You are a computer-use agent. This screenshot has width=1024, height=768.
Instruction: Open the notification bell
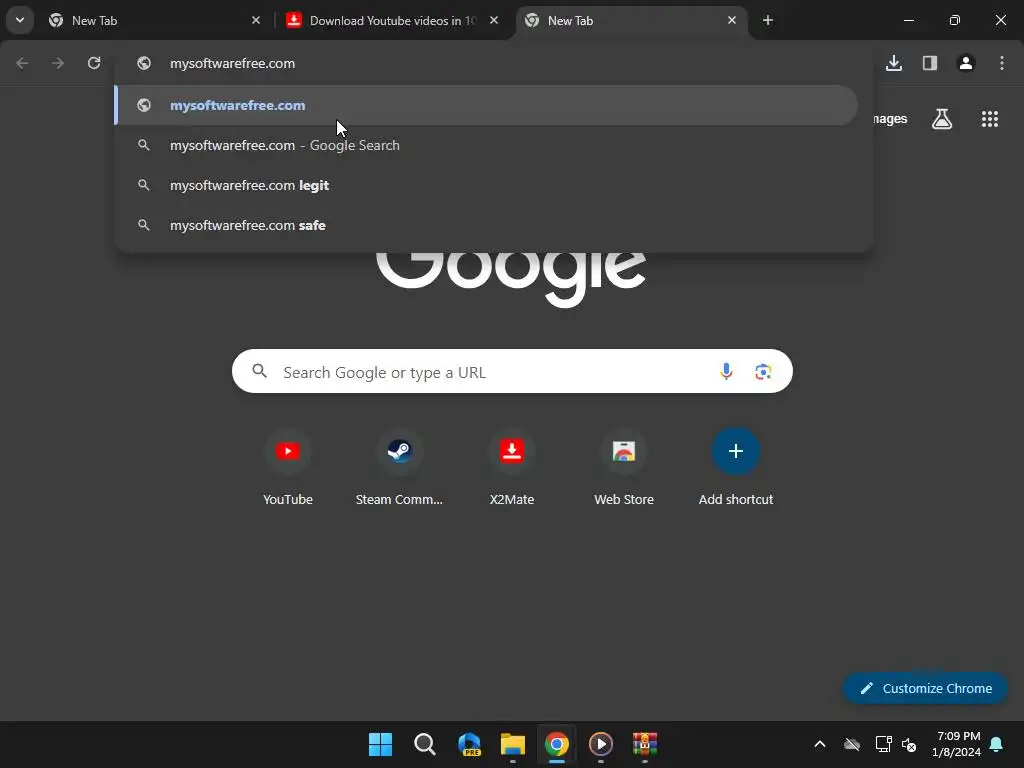coord(997,744)
